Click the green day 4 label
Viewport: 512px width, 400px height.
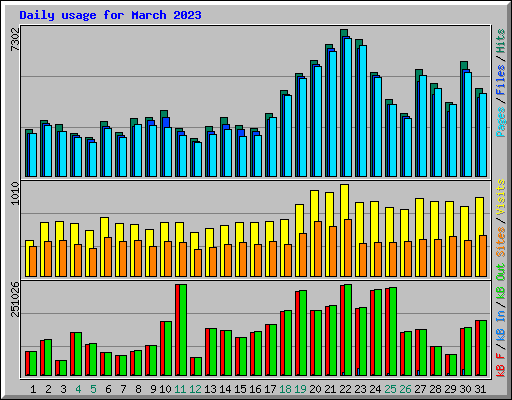[x=78, y=389]
